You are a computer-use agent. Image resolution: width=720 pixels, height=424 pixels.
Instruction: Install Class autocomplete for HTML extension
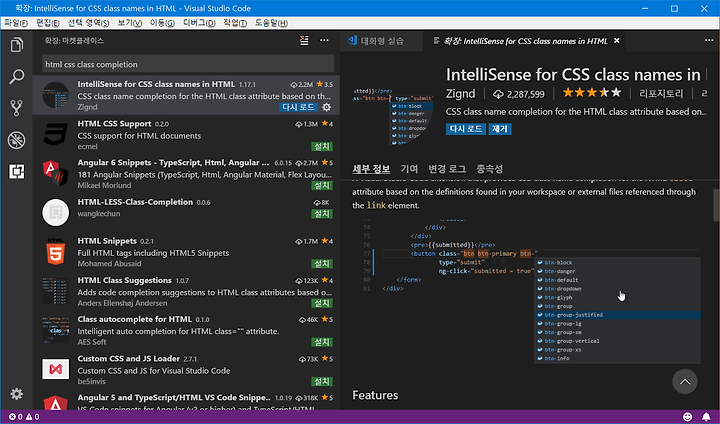[322, 342]
